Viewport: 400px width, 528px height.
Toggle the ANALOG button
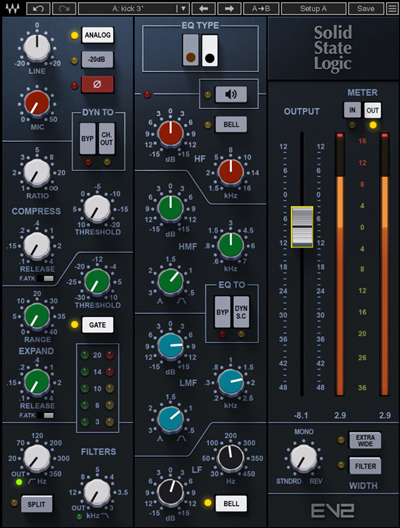click(98, 35)
